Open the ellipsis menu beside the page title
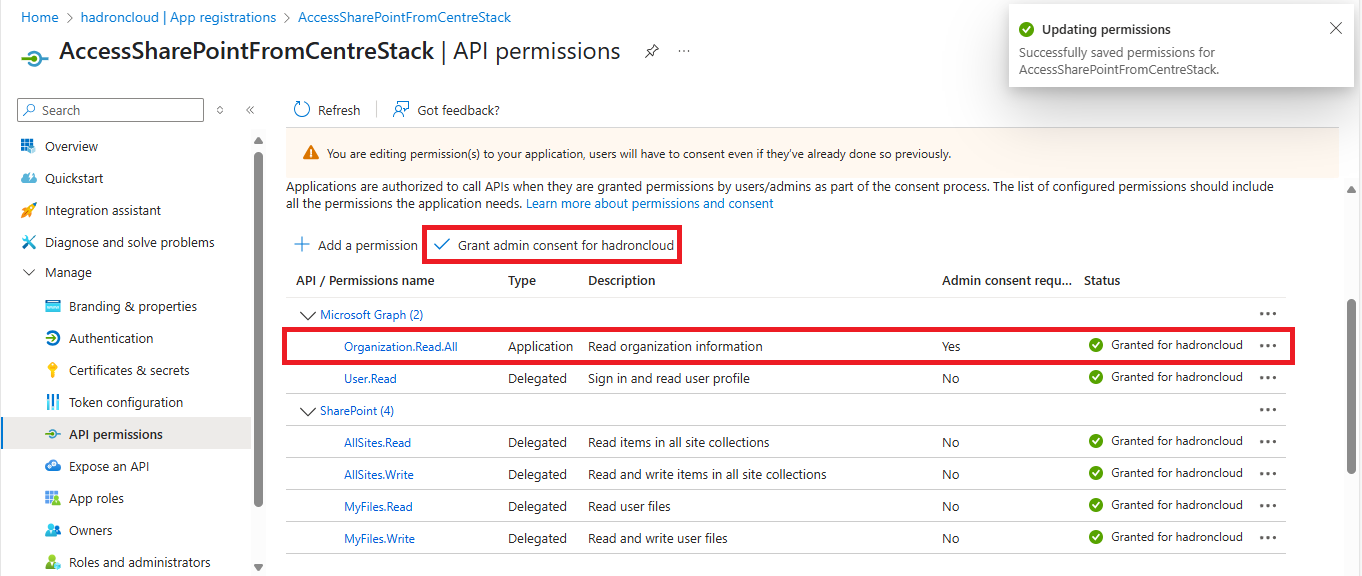This screenshot has width=1362, height=576. (684, 51)
